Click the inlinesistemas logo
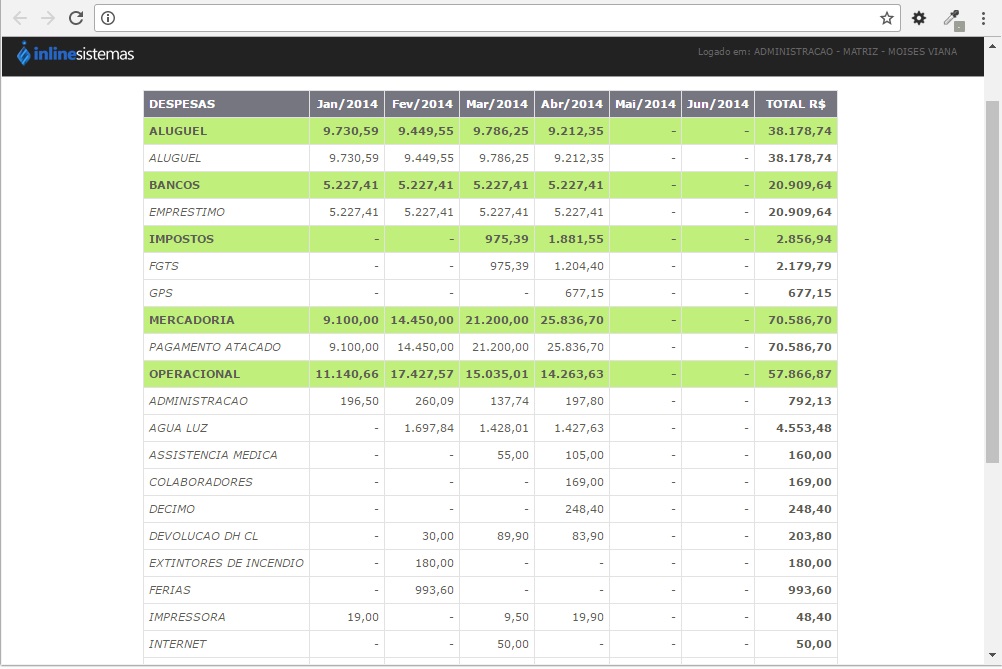 click(75, 54)
